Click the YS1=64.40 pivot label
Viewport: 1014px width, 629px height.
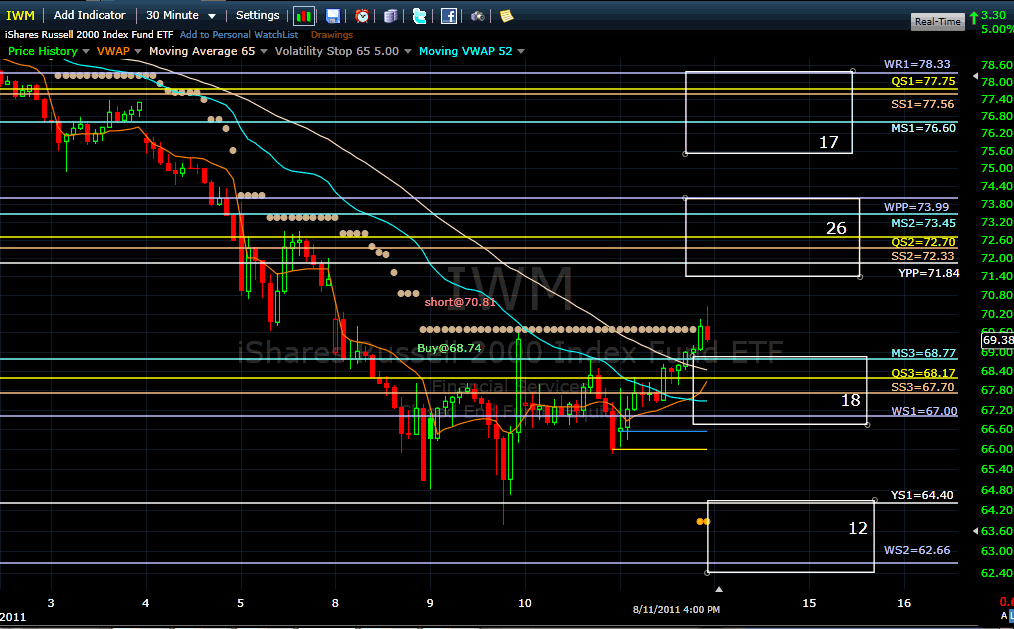[922, 495]
